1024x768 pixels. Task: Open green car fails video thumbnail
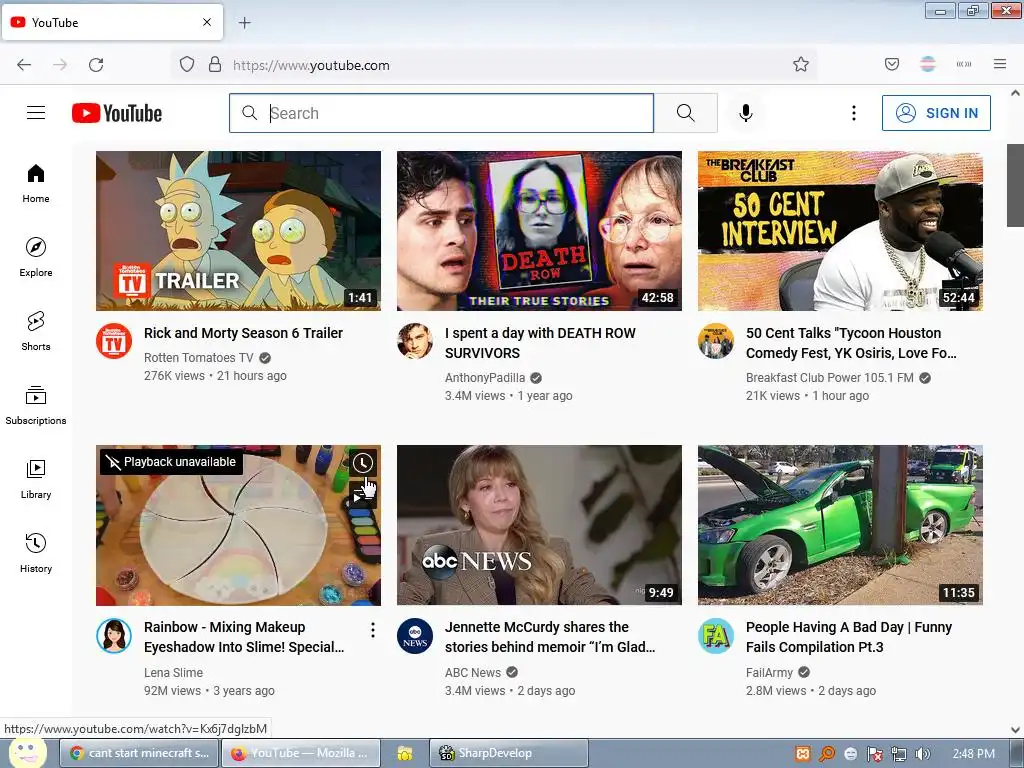(840, 525)
